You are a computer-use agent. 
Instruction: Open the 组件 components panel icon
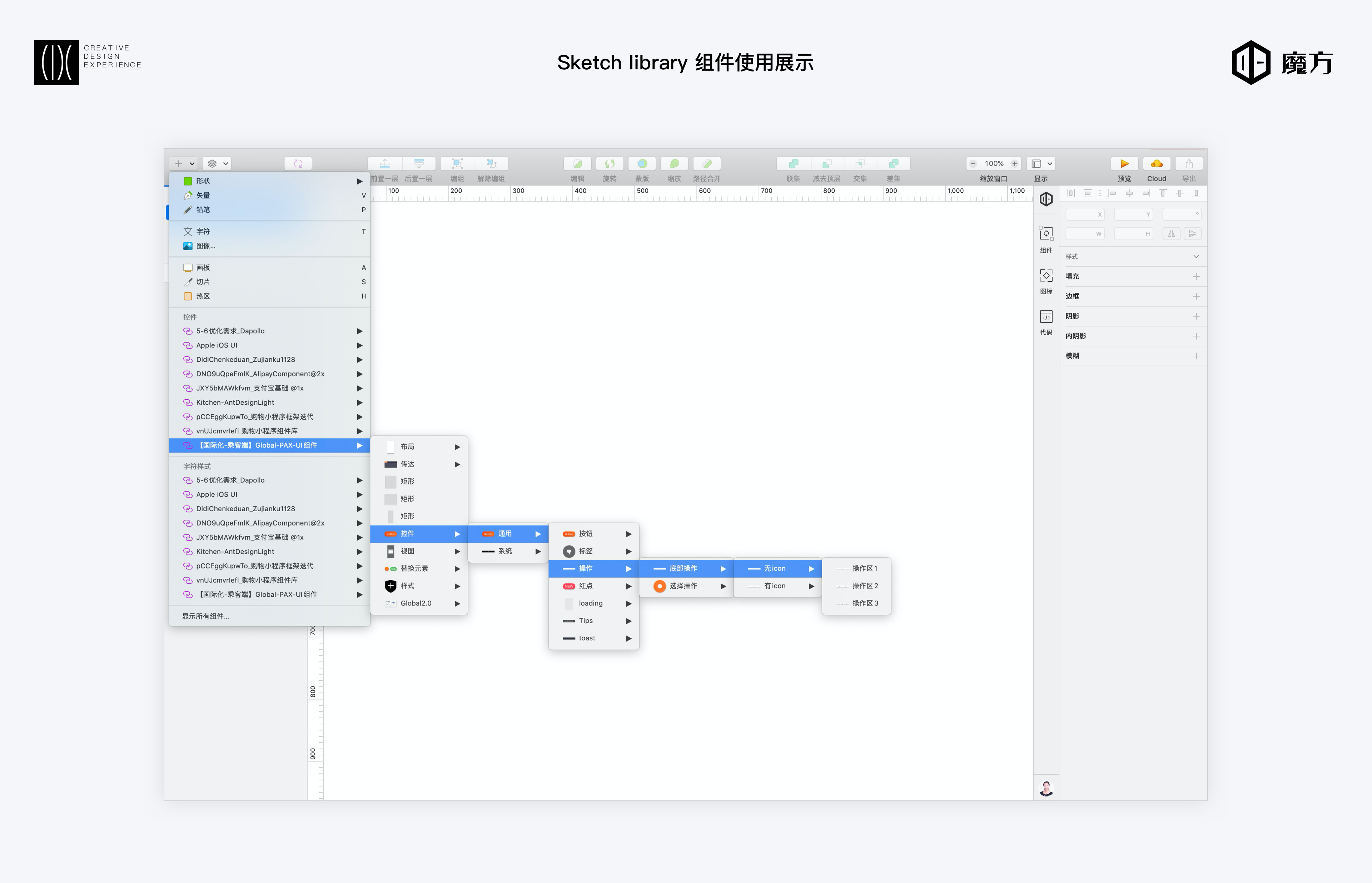point(1046,233)
